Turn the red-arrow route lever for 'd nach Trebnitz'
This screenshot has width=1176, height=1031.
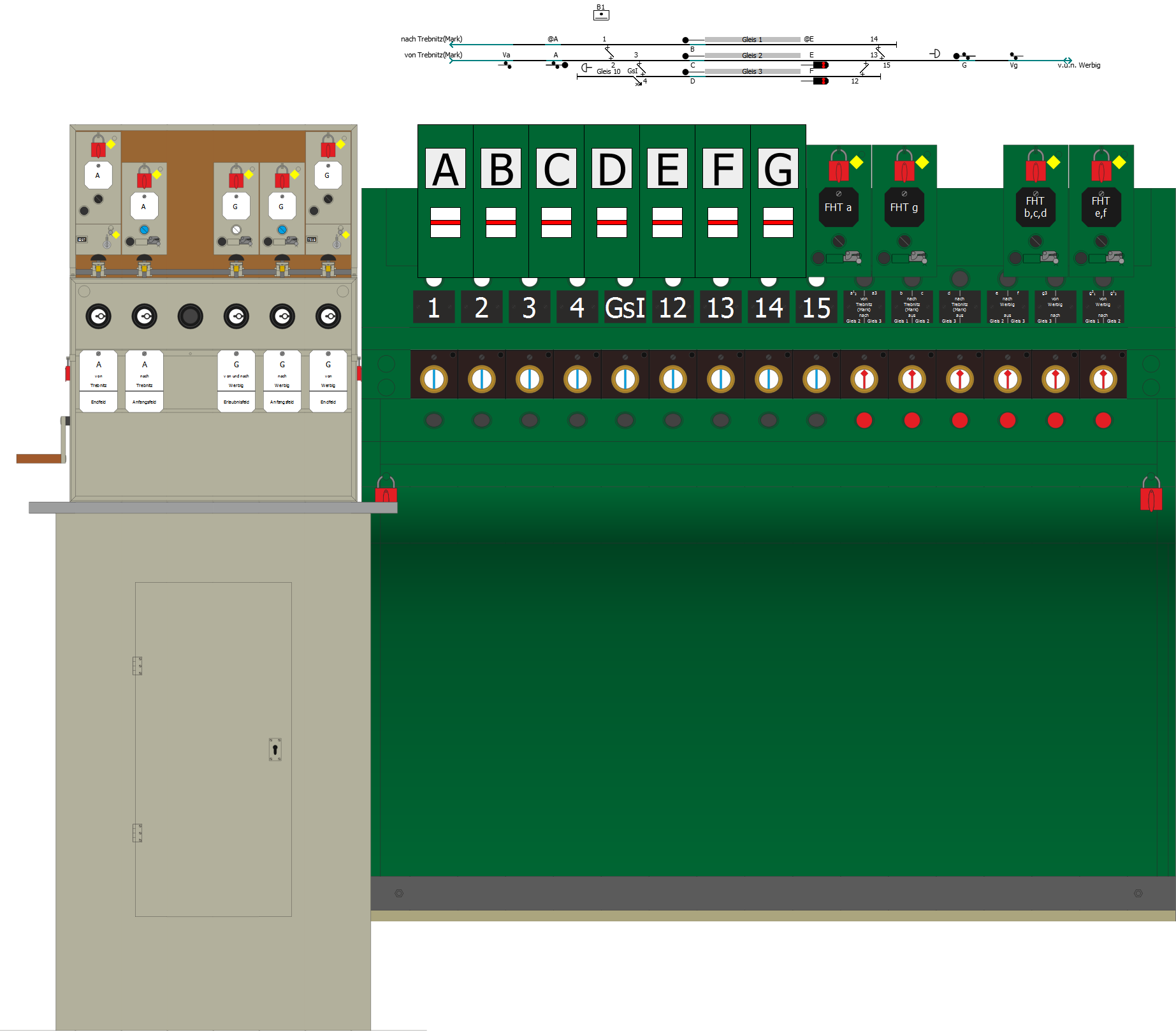coord(960,379)
